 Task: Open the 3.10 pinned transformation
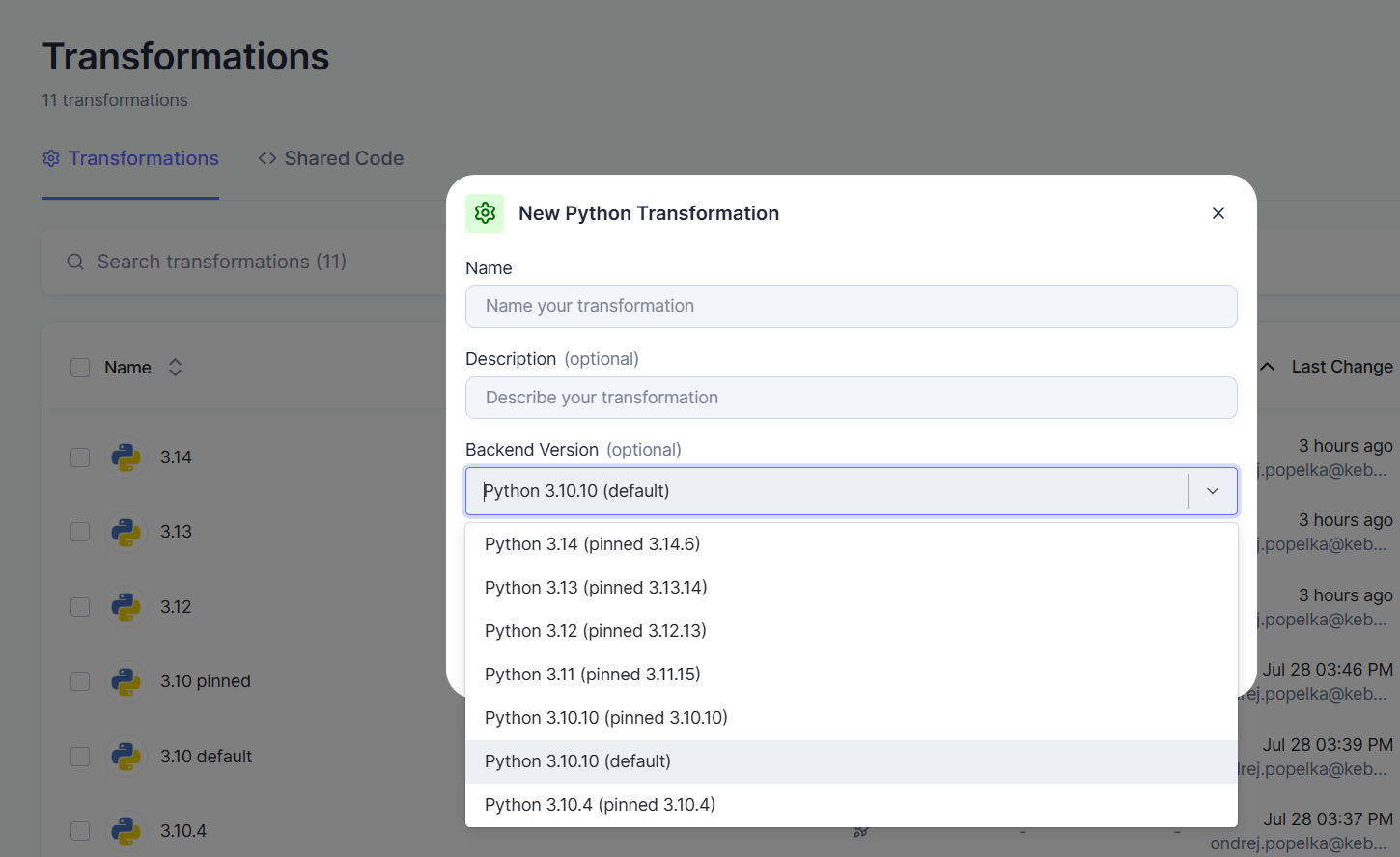(206, 681)
